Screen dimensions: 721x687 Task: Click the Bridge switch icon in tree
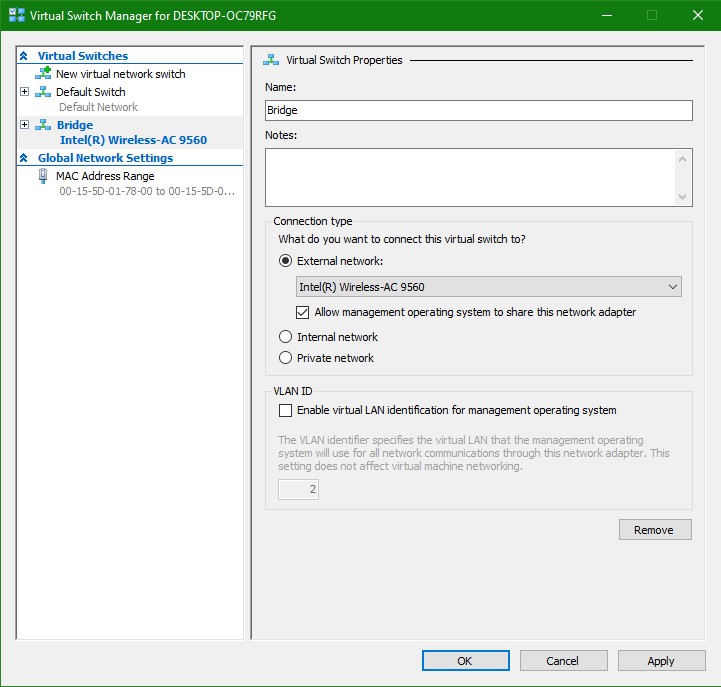point(43,125)
